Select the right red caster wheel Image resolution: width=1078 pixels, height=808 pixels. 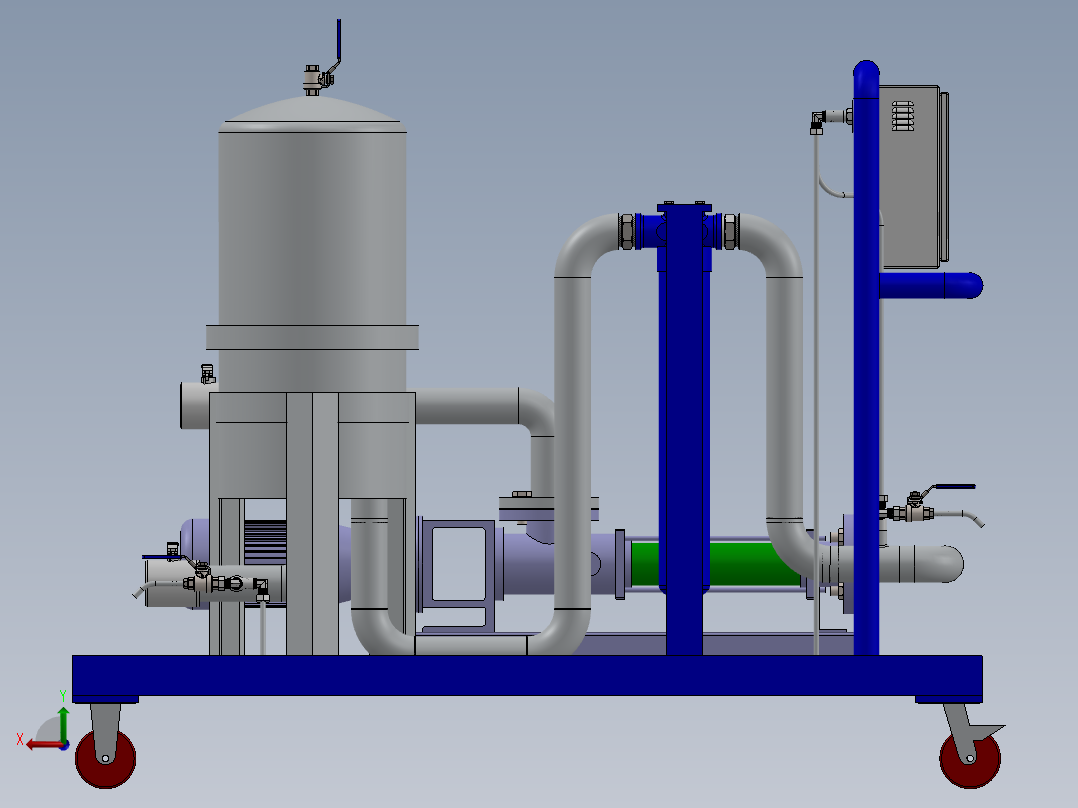tap(970, 759)
